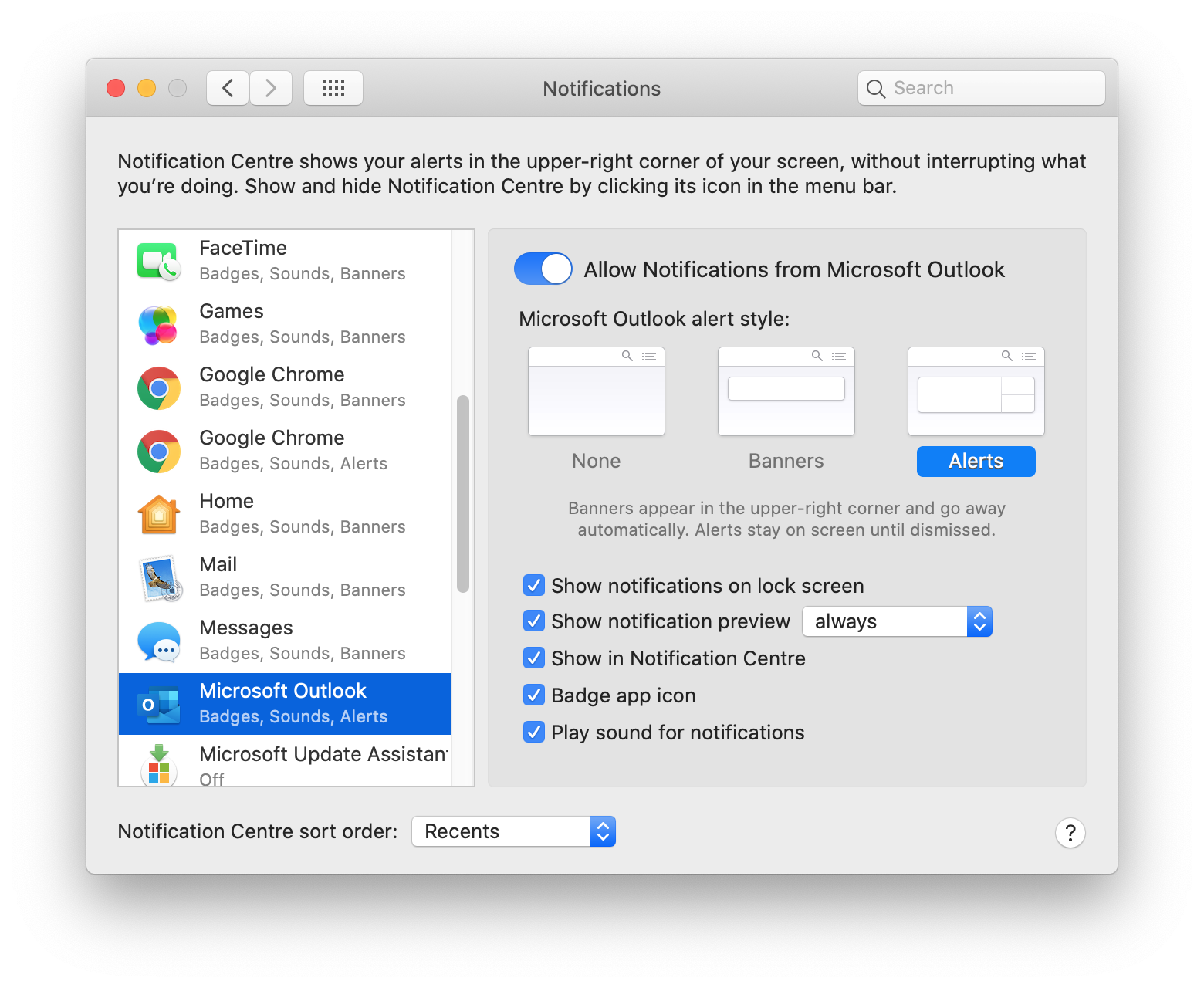The width and height of the screenshot is (1204, 988).
Task: Click the Games app icon
Action: point(158,324)
